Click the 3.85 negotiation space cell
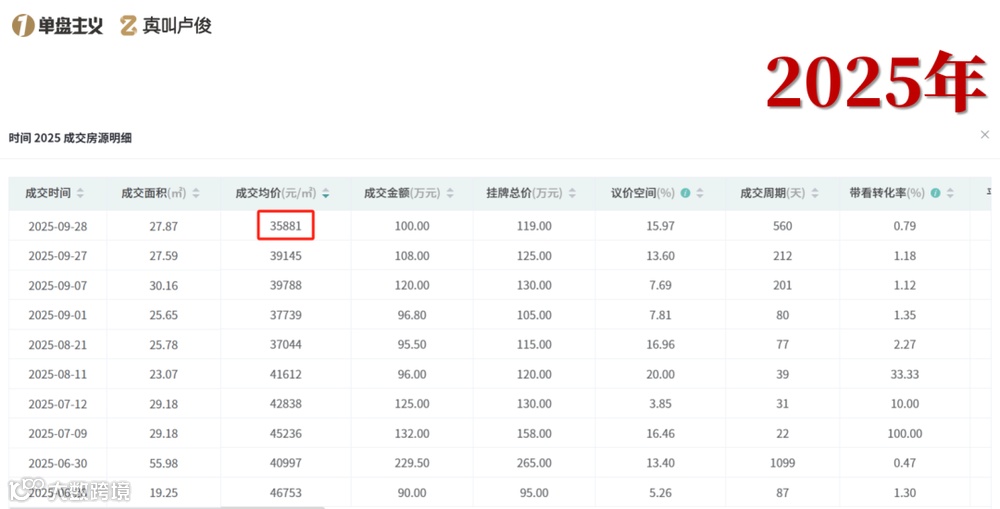Image resolution: width=1000 pixels, height=509 pixels. point(660,404)
